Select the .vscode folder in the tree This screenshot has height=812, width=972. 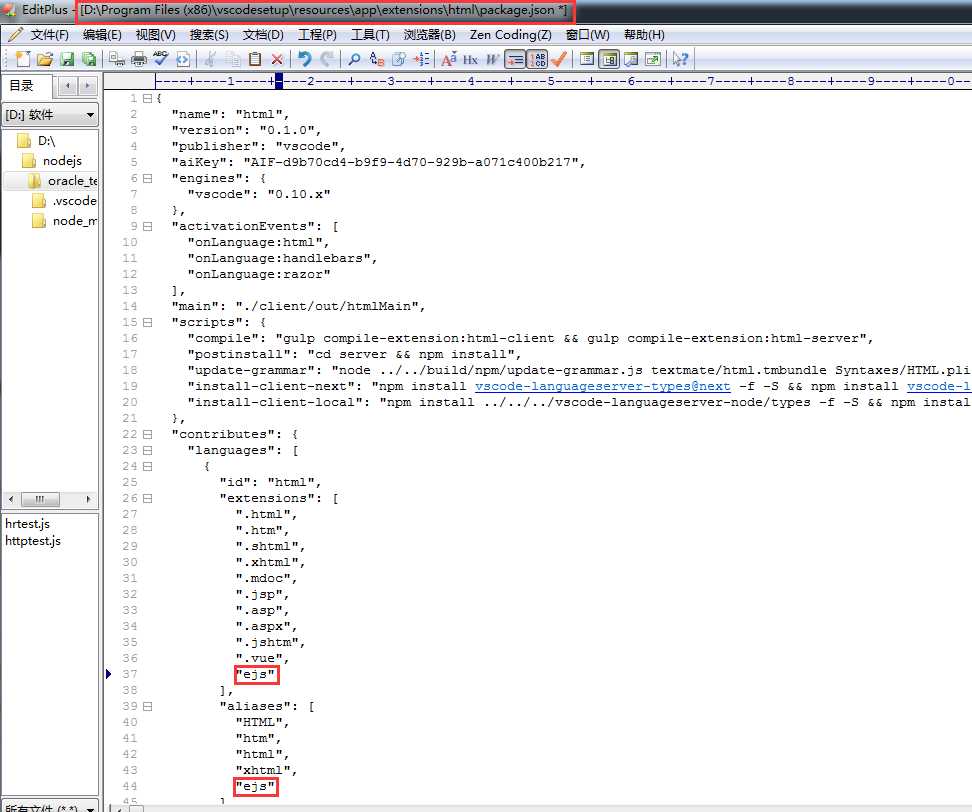(64, 201)
